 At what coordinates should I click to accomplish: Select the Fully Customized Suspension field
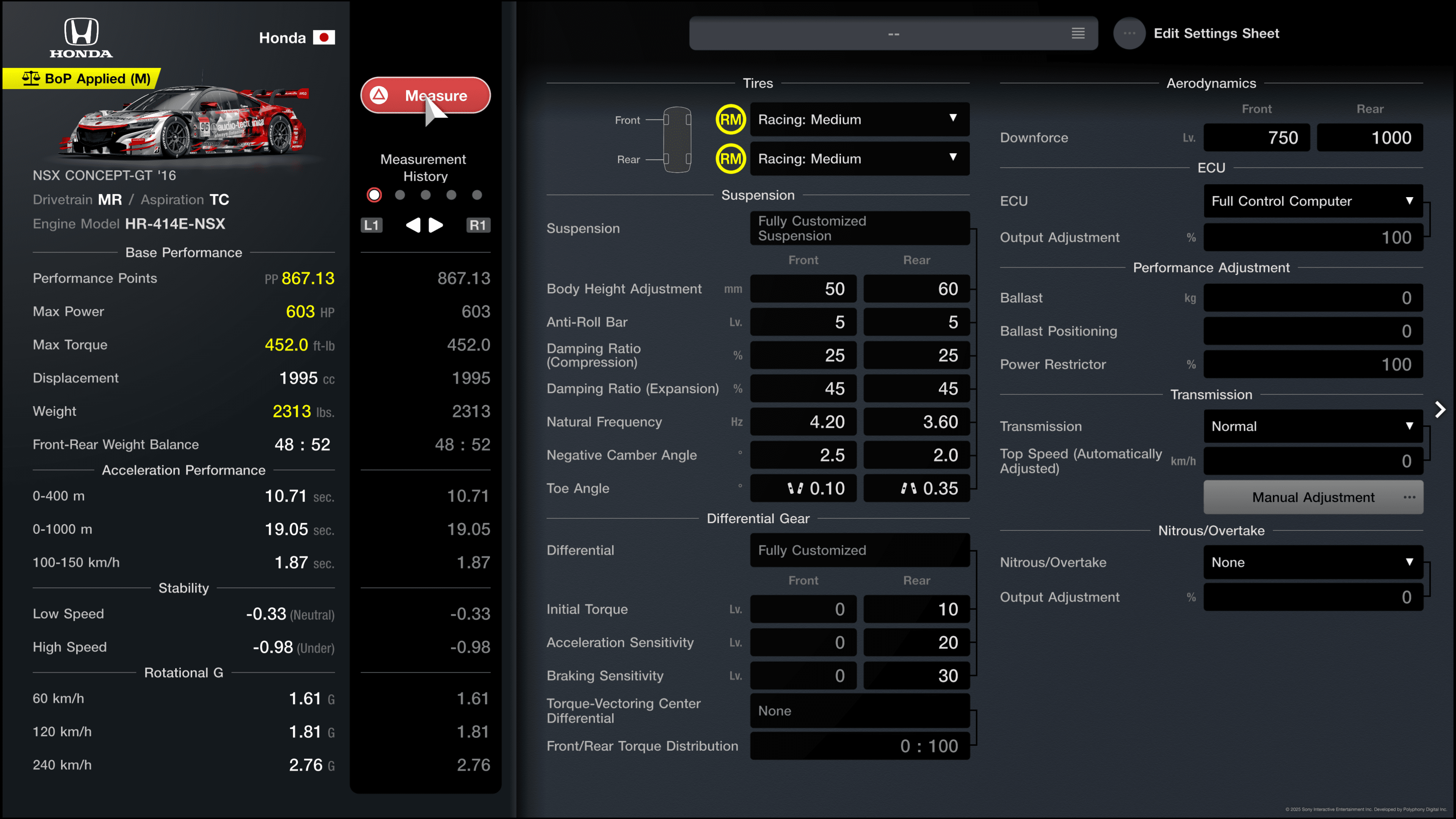click(860, 228)
